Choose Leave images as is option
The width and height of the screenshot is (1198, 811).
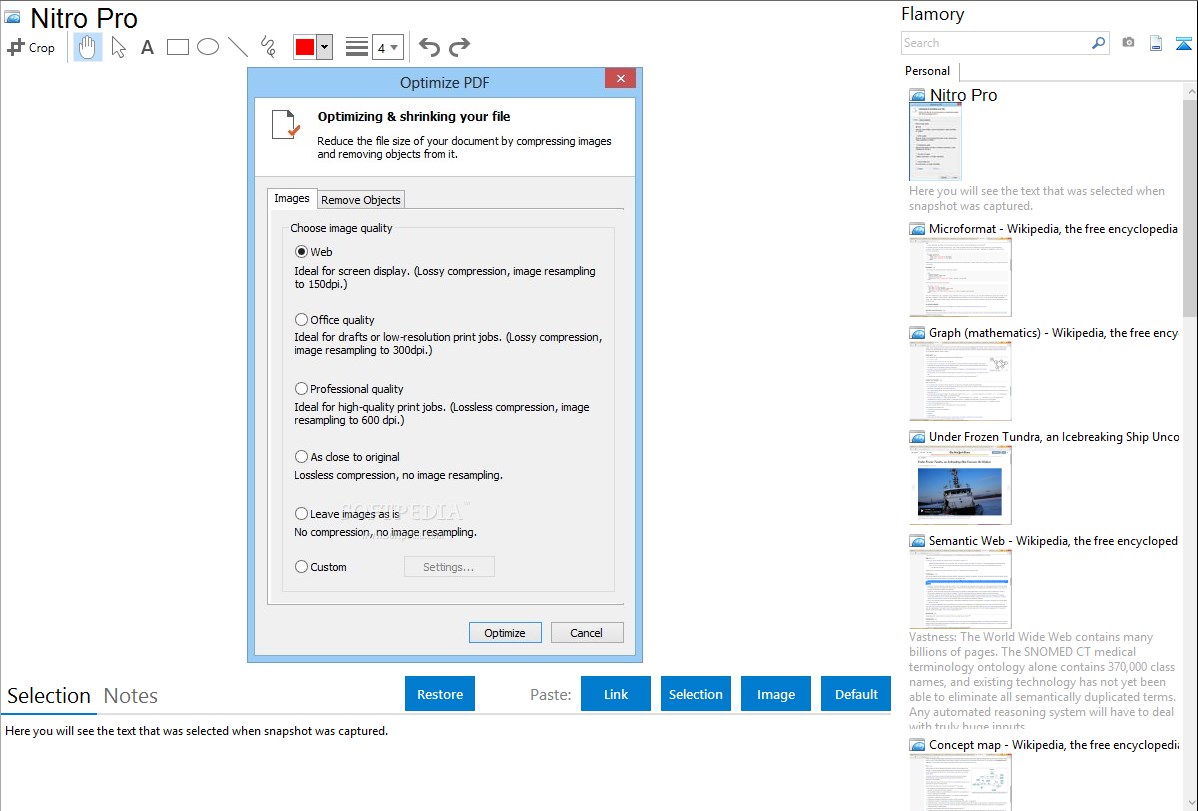click(302, 514)
